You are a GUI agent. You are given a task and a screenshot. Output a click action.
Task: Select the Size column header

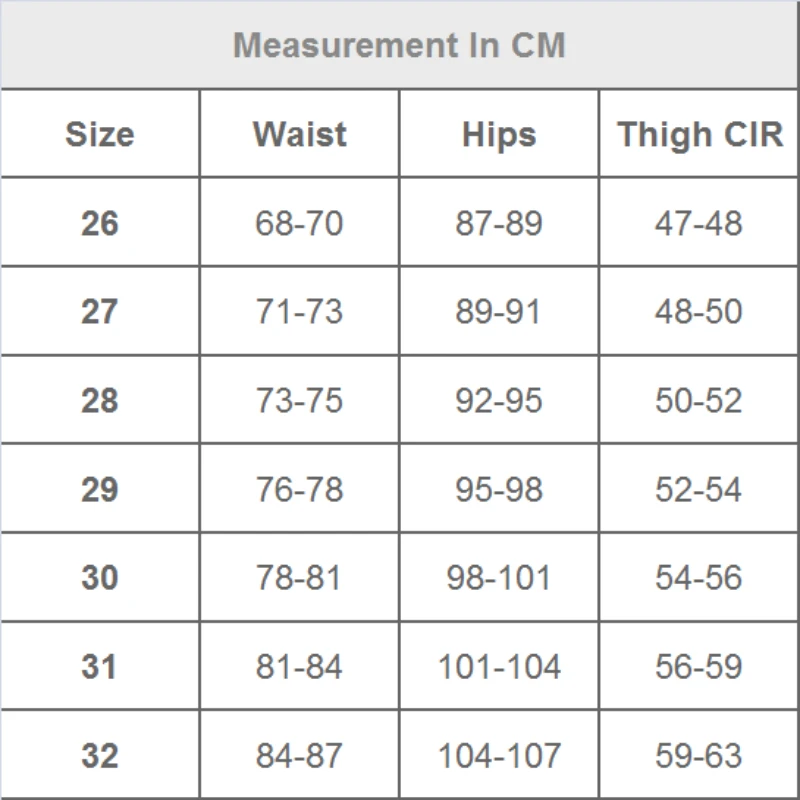tap(100, 134)
